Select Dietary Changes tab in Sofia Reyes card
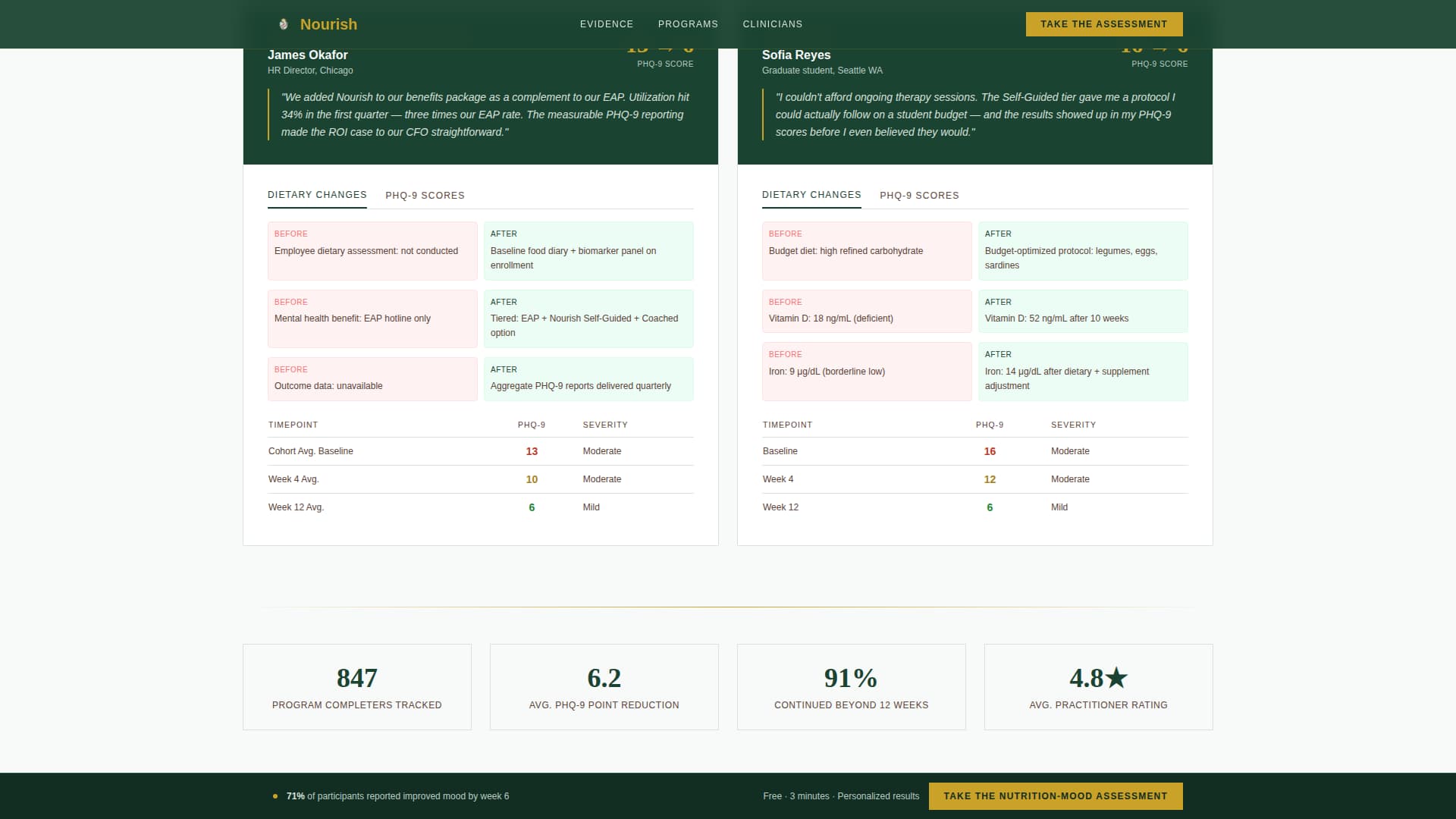 [x=811, y=195]
